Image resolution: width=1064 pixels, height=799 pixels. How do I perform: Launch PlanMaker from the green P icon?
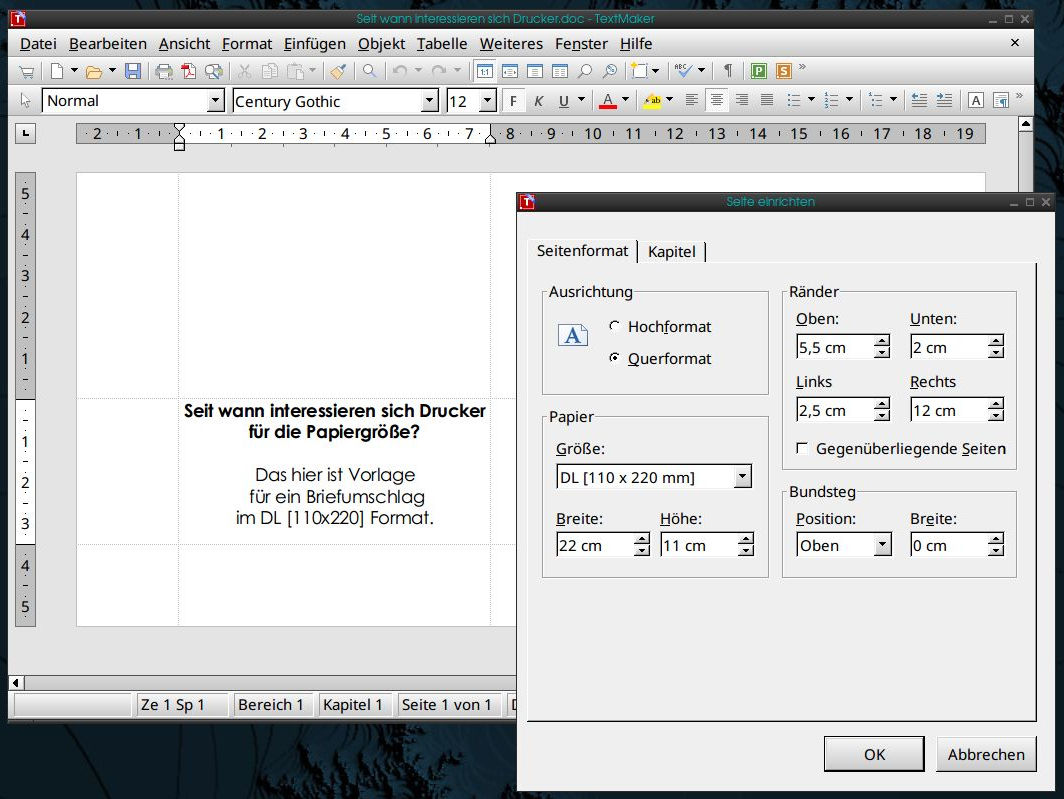[759, 71]
